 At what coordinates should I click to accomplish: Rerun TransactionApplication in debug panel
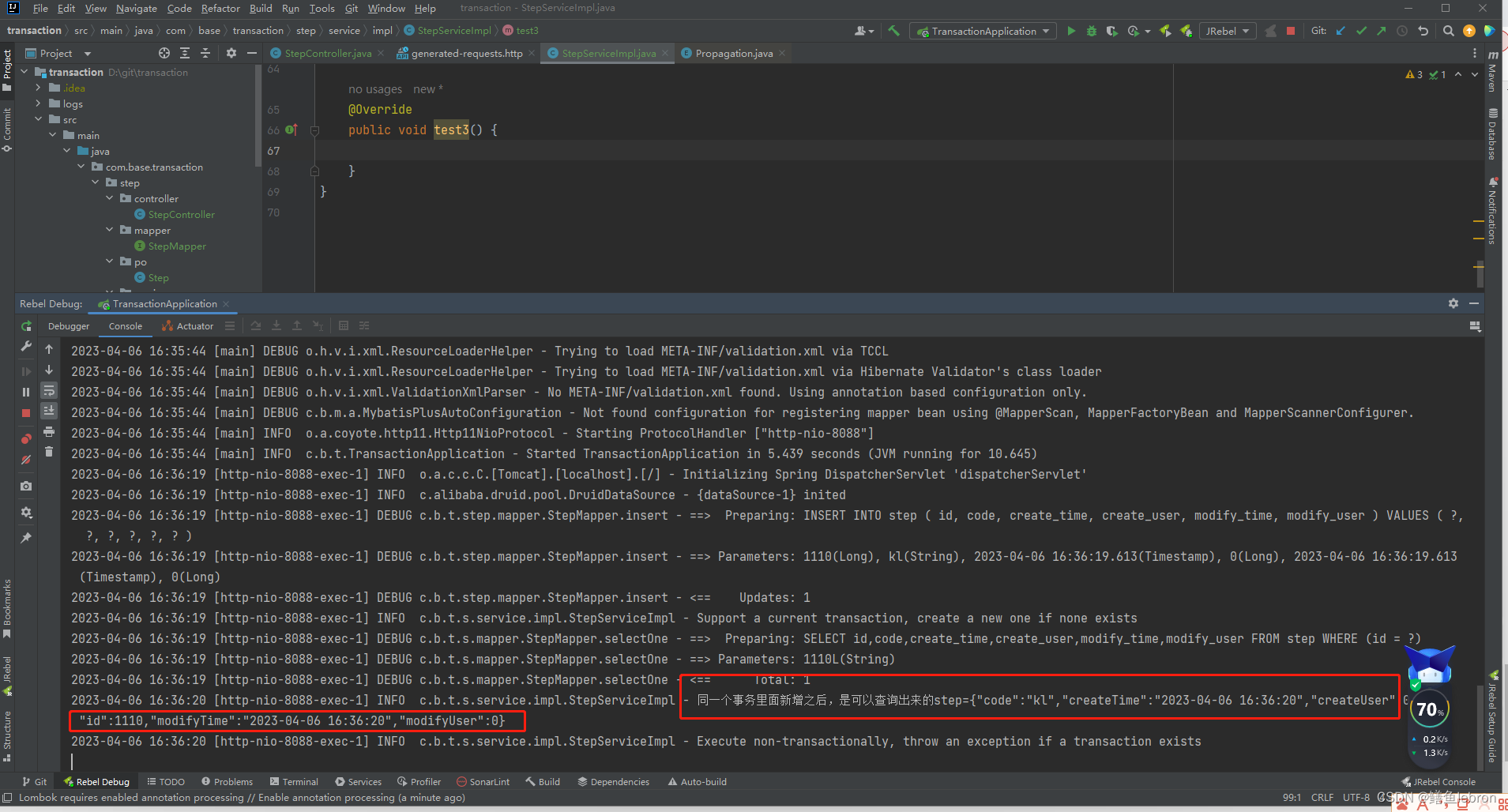tap(25, 325)
